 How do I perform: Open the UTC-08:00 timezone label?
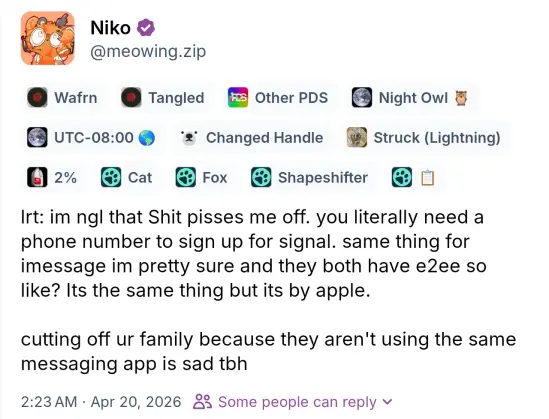click(x=91, y=138)
